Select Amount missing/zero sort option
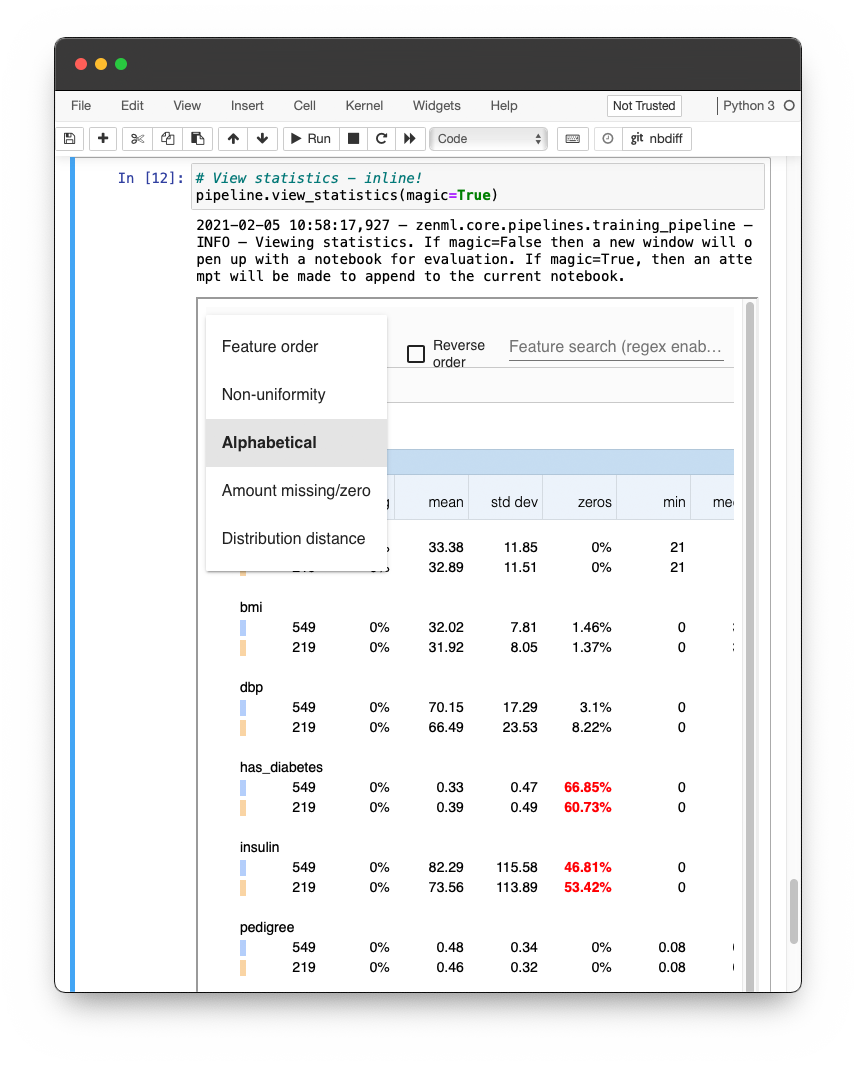Image resolution: width=858 pixels, height=1066 pixels. coord(296,490)
